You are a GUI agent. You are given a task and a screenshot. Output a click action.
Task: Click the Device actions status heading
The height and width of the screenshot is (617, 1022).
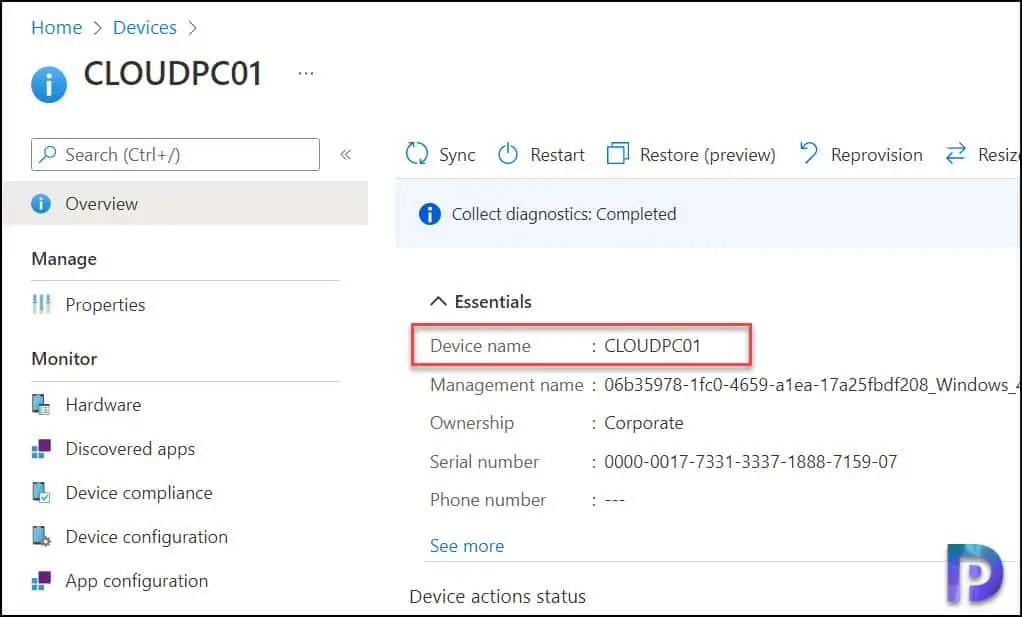pos(497,596)
